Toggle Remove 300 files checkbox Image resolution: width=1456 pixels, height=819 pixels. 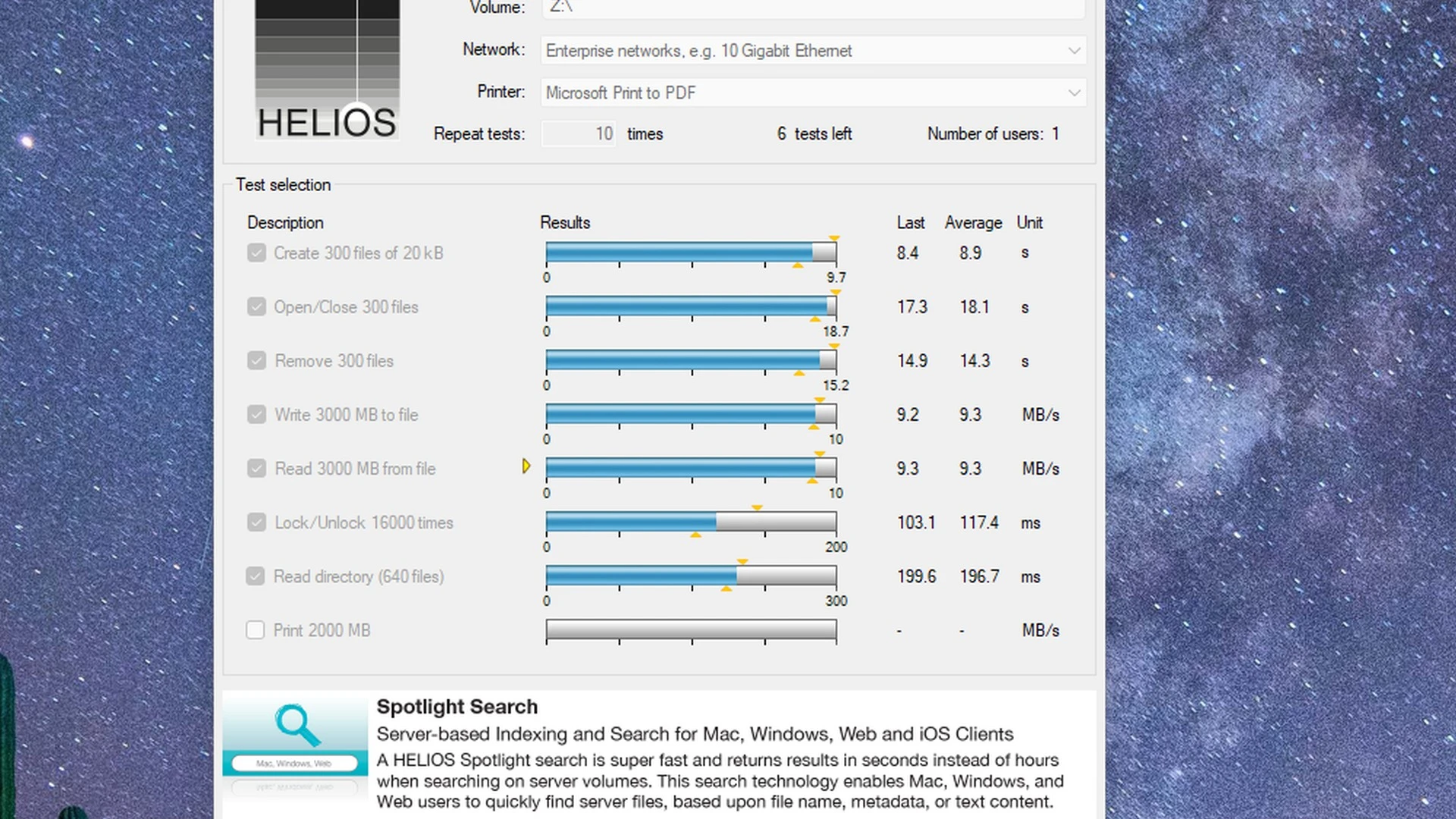[256, 361]
